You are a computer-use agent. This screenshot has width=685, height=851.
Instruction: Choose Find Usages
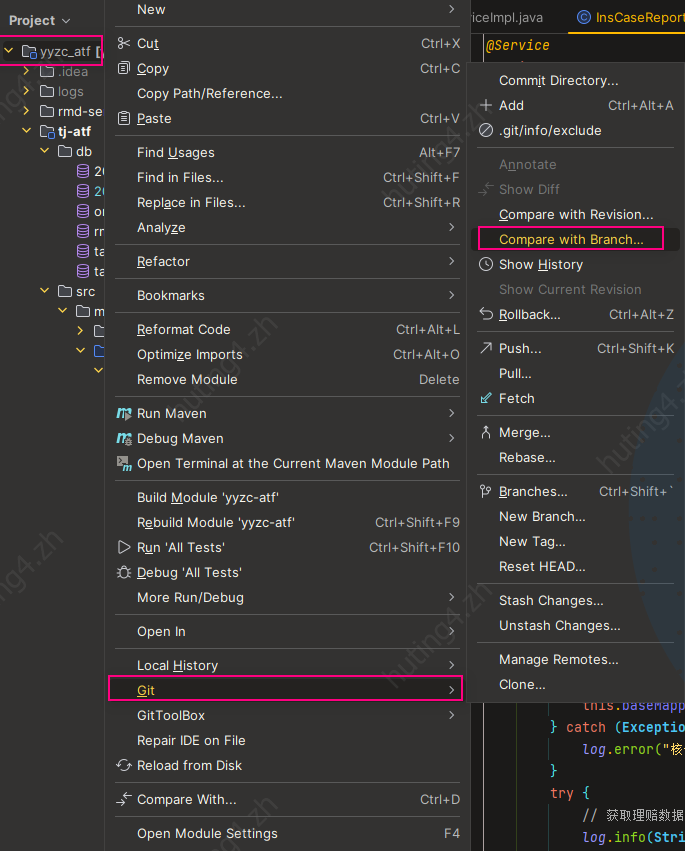(288, 153)
